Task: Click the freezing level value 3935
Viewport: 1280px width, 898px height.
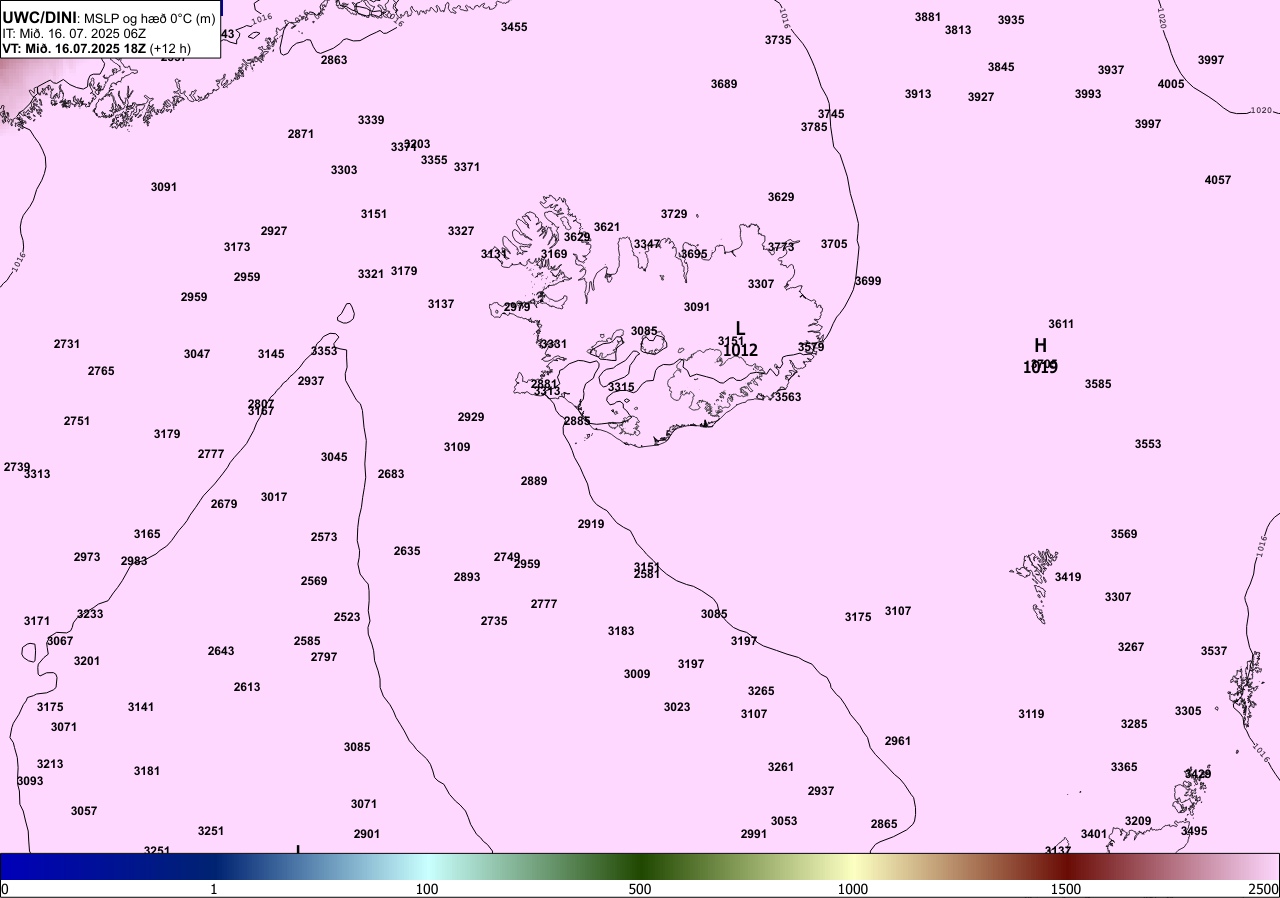Action: point(1011,20)
